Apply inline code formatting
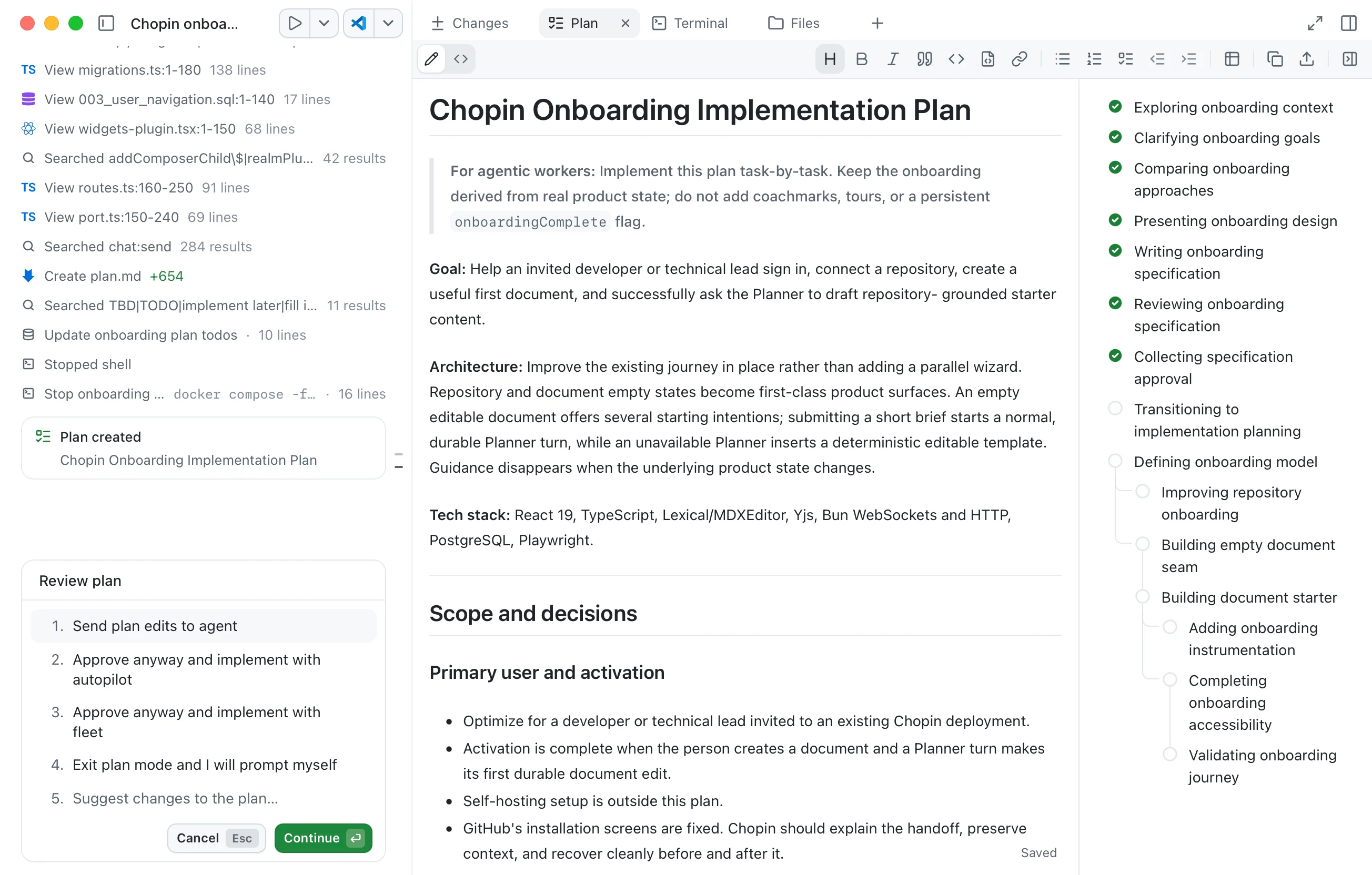Screen dimensions: 1372x875 [x=956, y=59]
